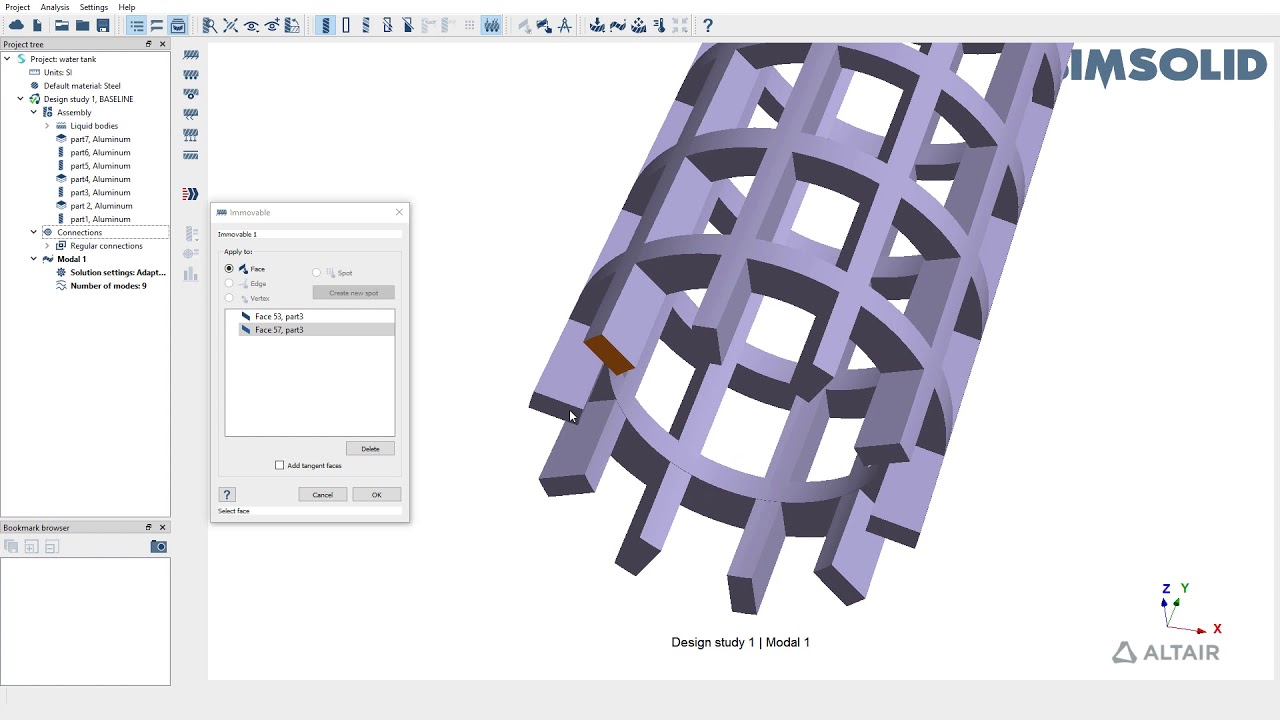
Task: Select part1, Aluminum in the tree
Action: click(x=100, y=219)
